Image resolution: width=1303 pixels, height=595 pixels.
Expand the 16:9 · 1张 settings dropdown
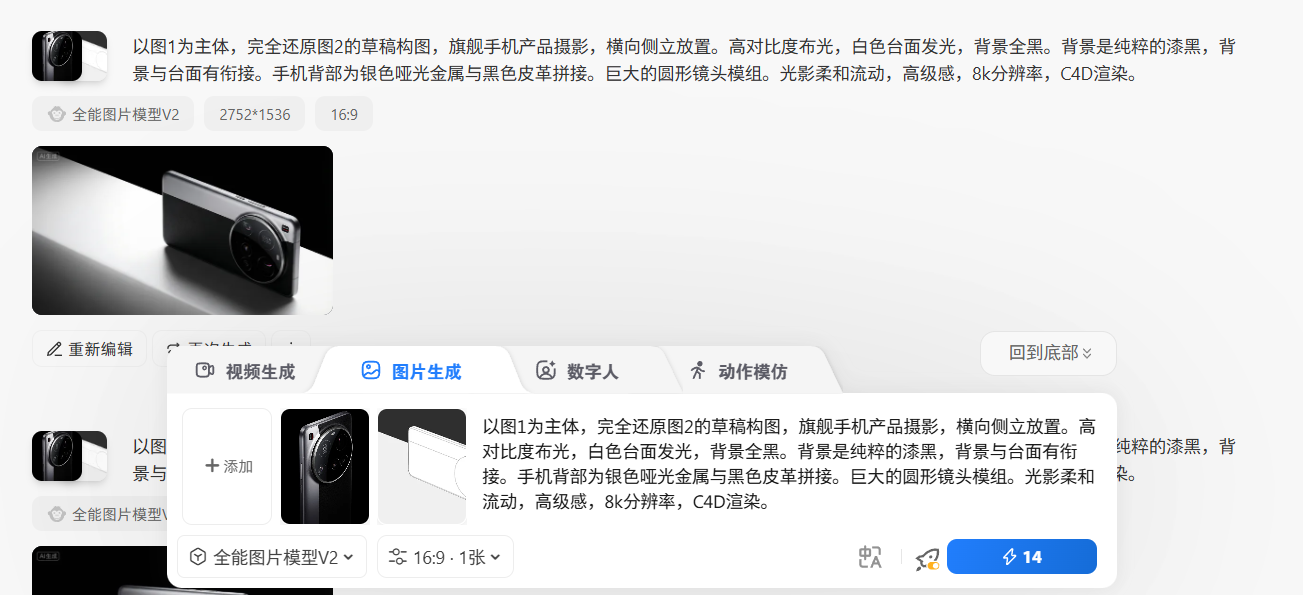445,557
